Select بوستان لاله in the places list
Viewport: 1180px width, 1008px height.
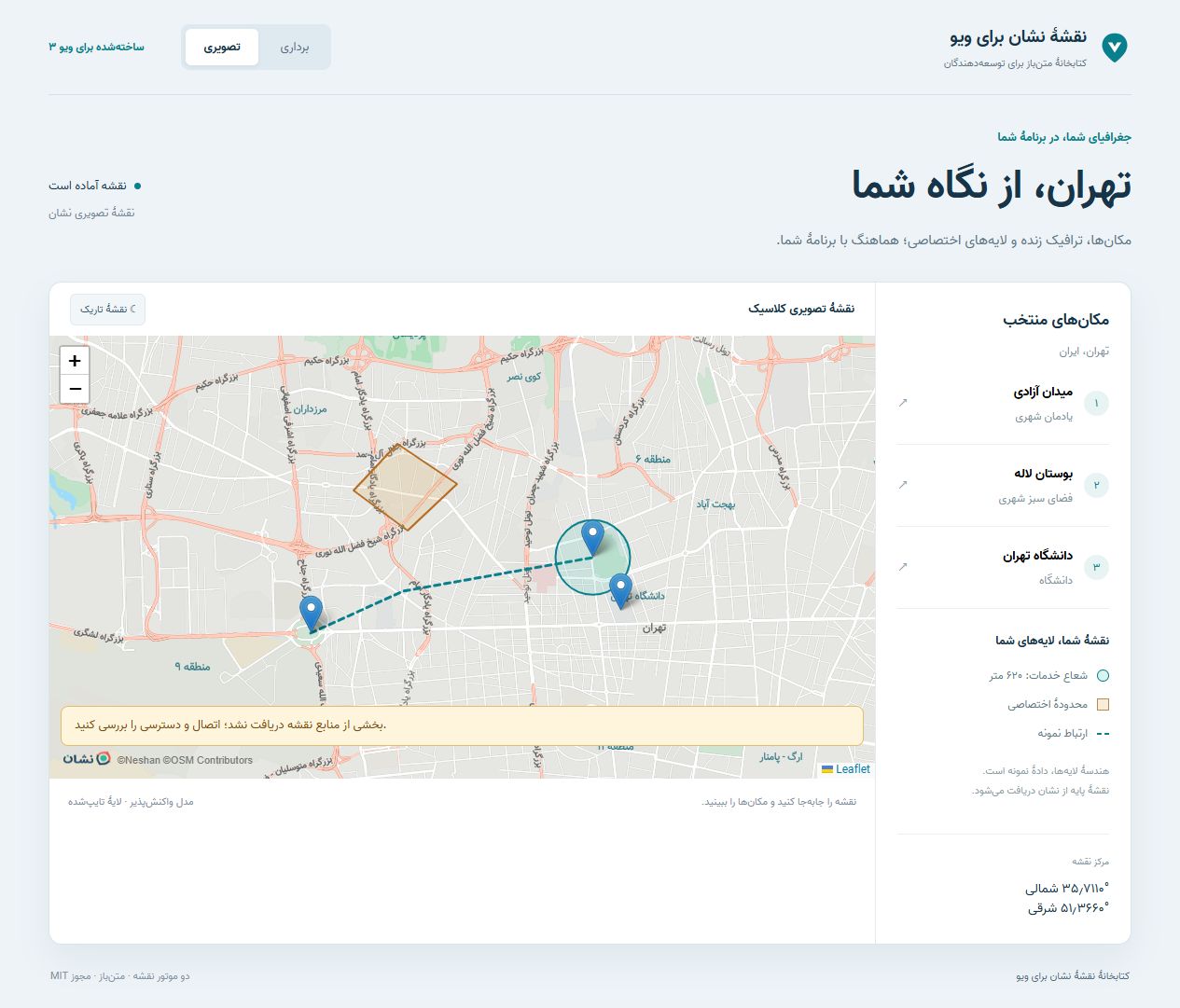pyautogui.click(x=1003, y=486)
